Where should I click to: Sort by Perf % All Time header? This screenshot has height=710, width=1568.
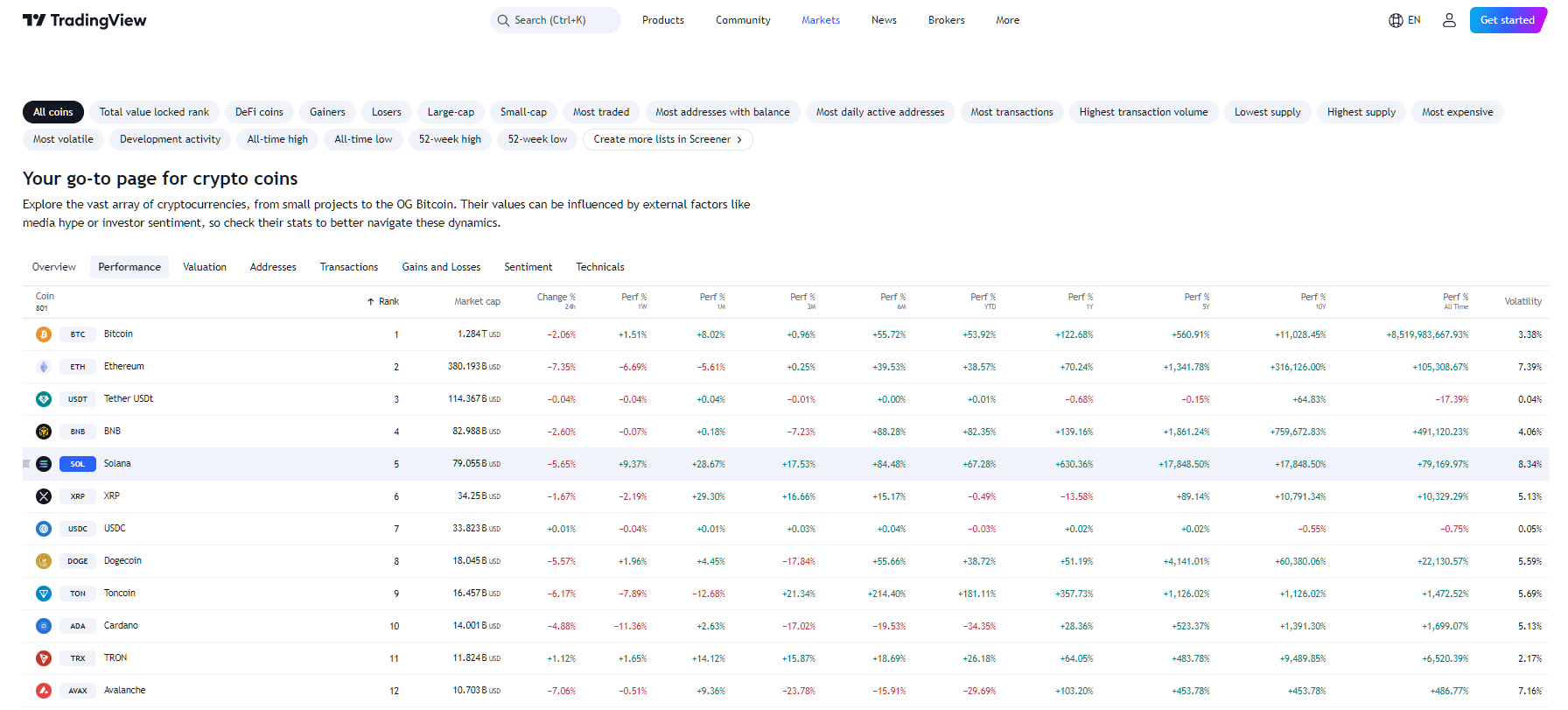(x=1455, y=301)
